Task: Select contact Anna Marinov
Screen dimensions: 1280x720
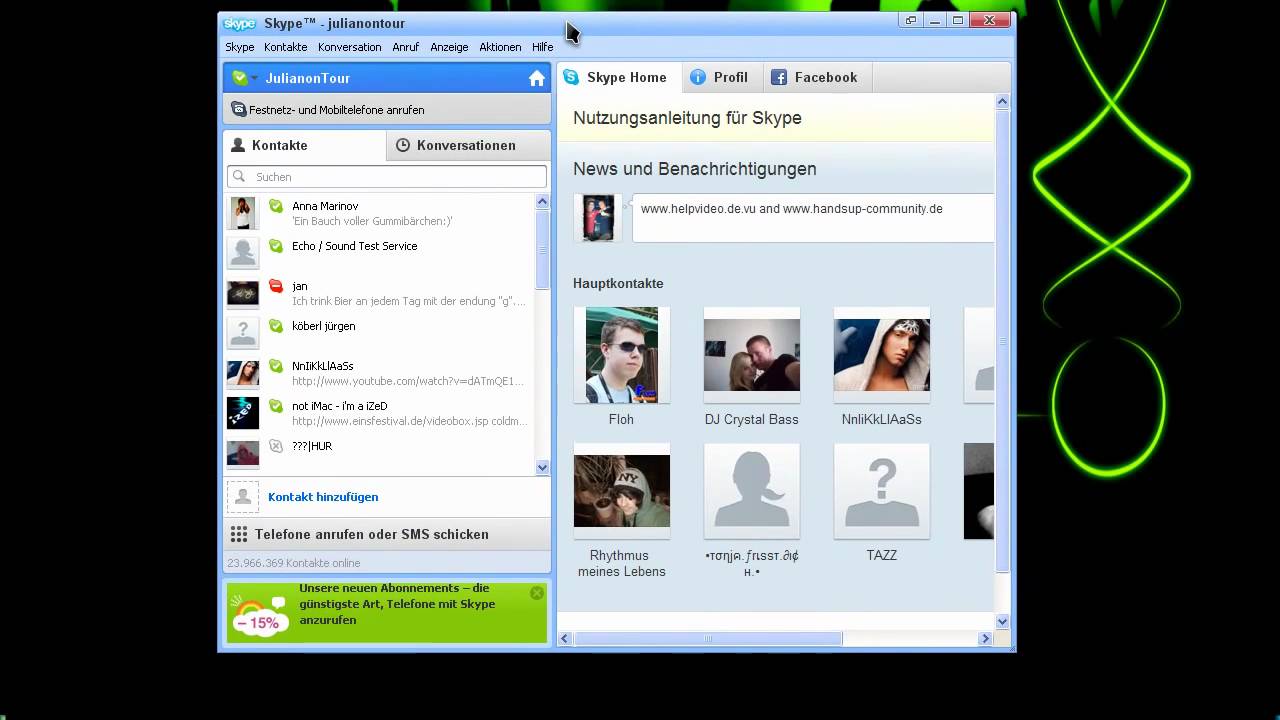Action: [x=379, y=213]
